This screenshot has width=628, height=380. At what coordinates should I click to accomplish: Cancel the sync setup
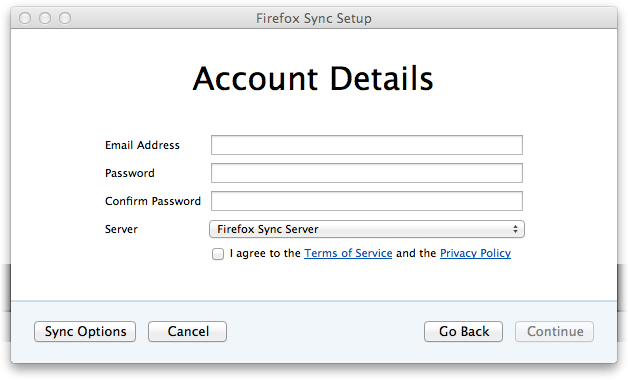(187, 332)
